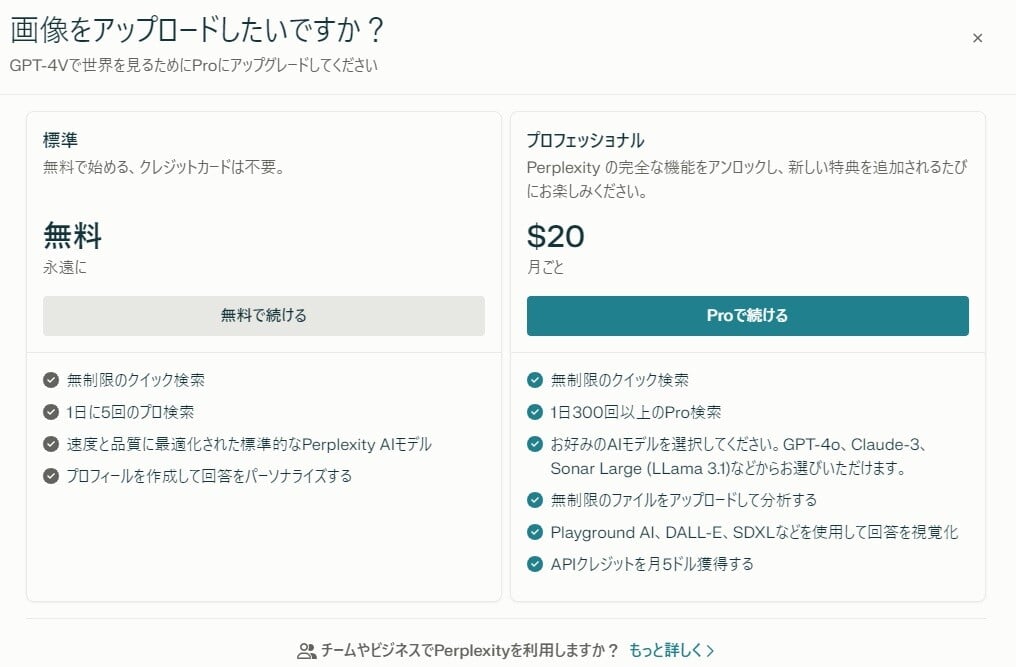The width and height of the screenshot is (1016, 667).
Task: Click the checkmark icon beside 無制限のクイック検索 on standard plan
Action: pos(51,380)
